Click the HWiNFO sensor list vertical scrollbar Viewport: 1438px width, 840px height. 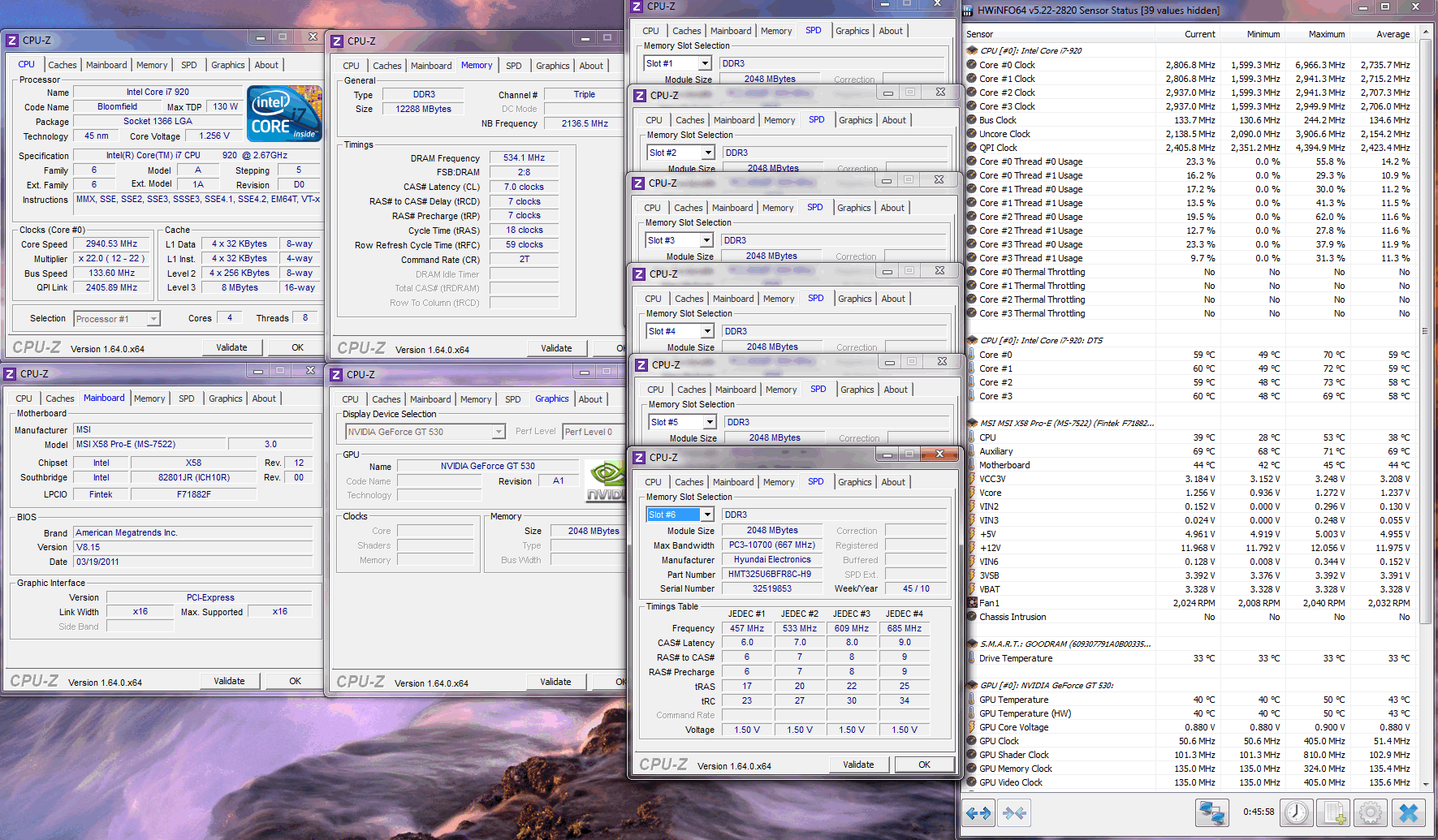click(1425, 331)
